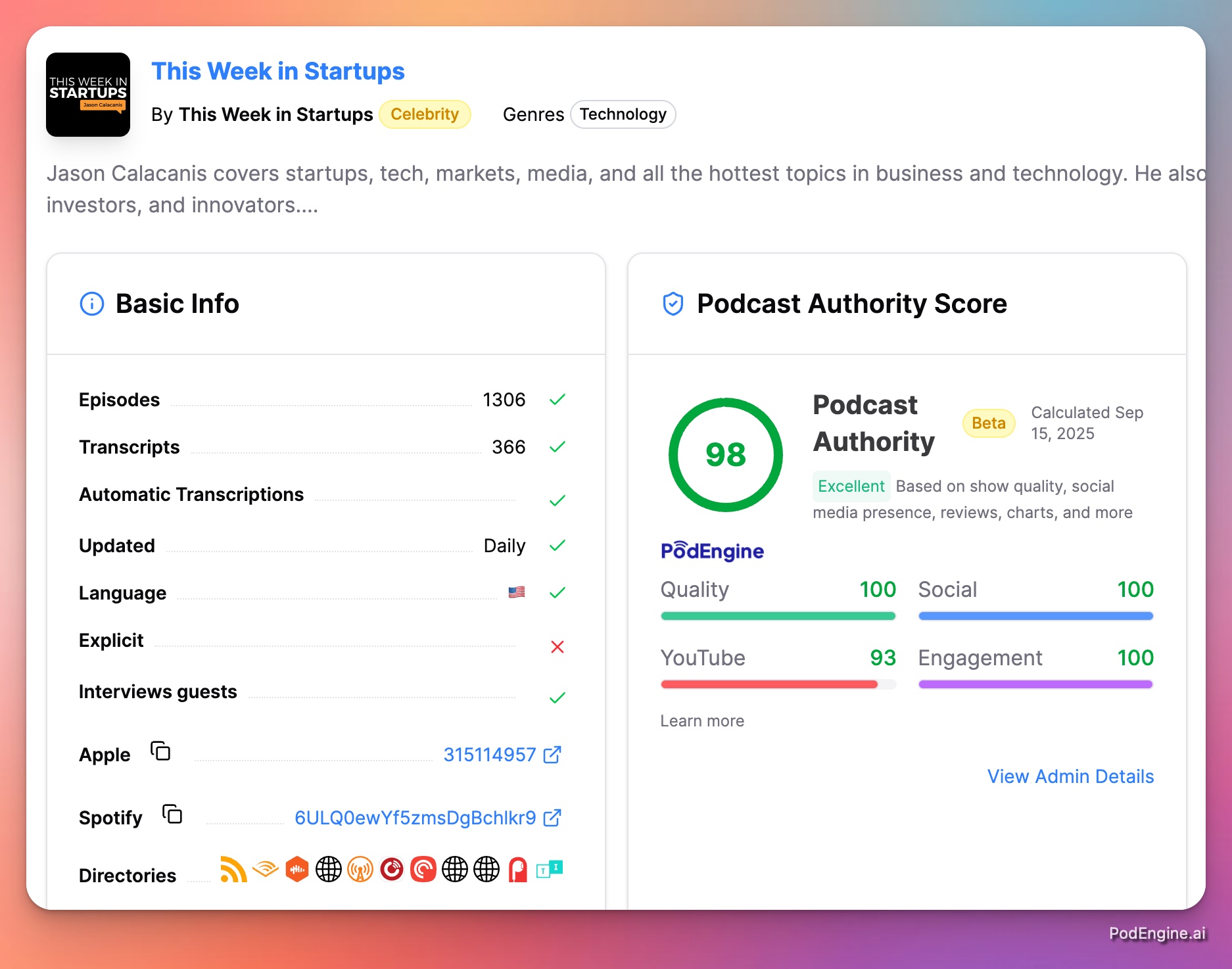Open the red earbud P directory icon
The height and width of the screenshot is (969, 1232).
518,870
